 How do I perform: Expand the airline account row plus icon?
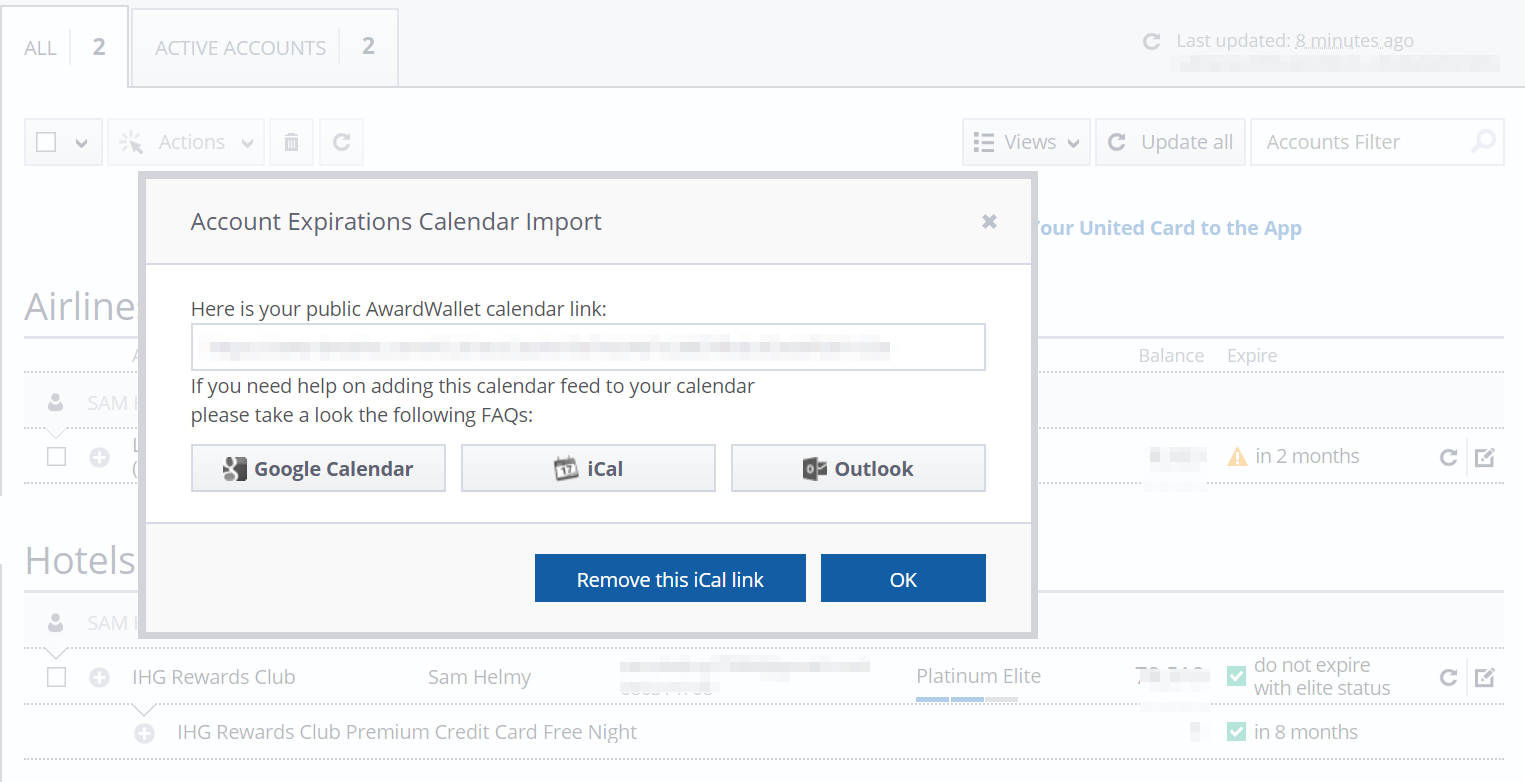coord(99,457)
